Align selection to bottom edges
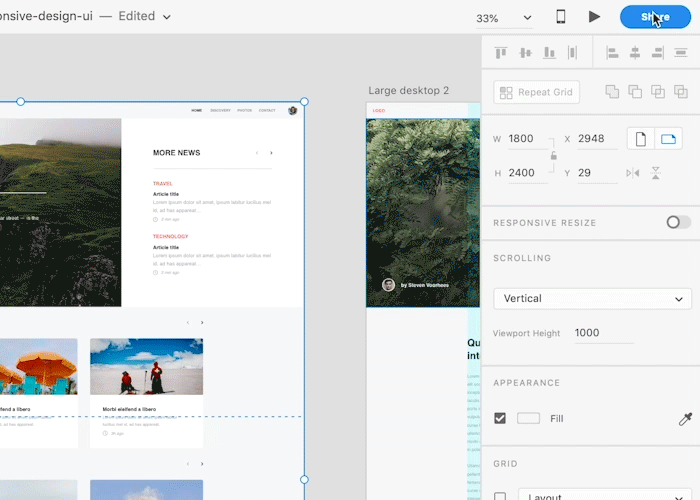 tap(549, 53)
